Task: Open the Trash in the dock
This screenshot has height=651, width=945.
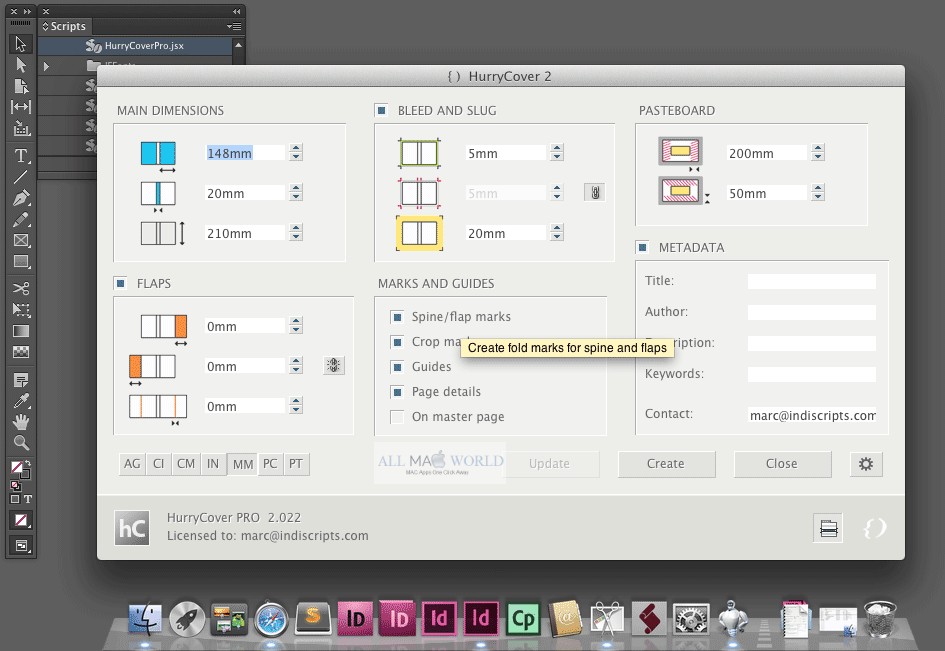Action: (x=880, y=619)
